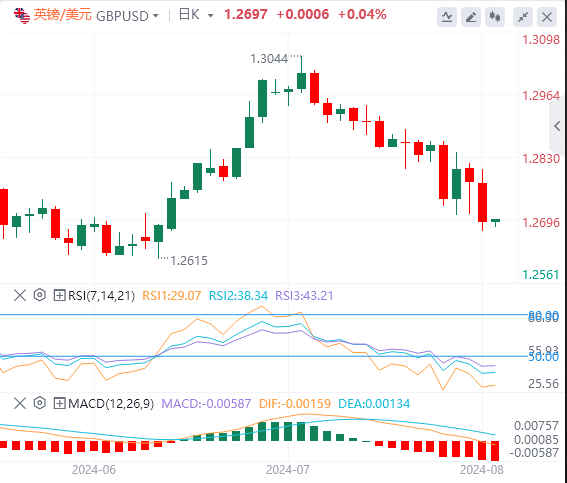This screenshot has width=567, height=483.
Task: Click the RSI(7,14,21) label
Action: (x=101, y=296)
